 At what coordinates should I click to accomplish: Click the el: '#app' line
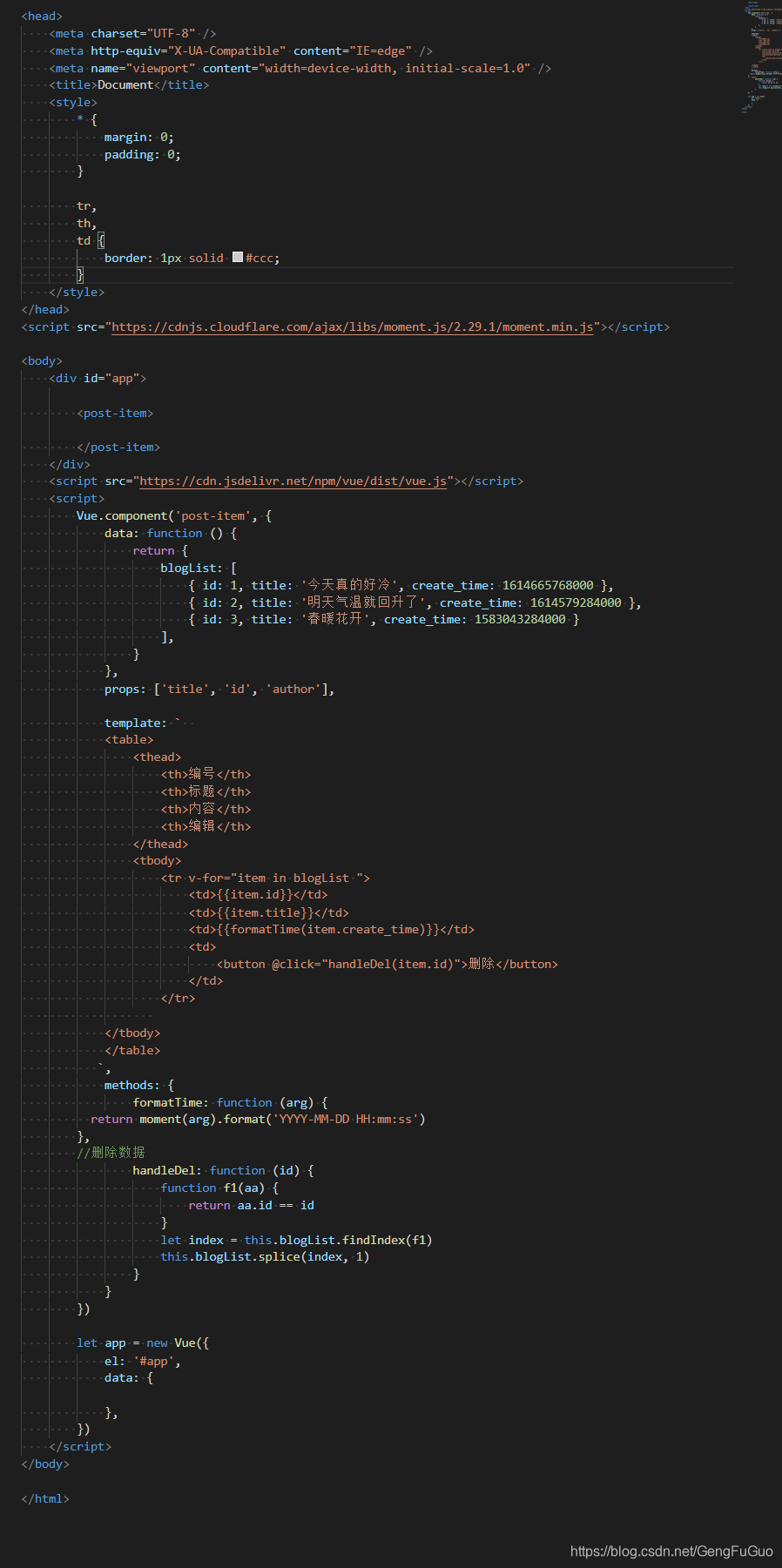pyautogui.click(x=143, y=1361)
